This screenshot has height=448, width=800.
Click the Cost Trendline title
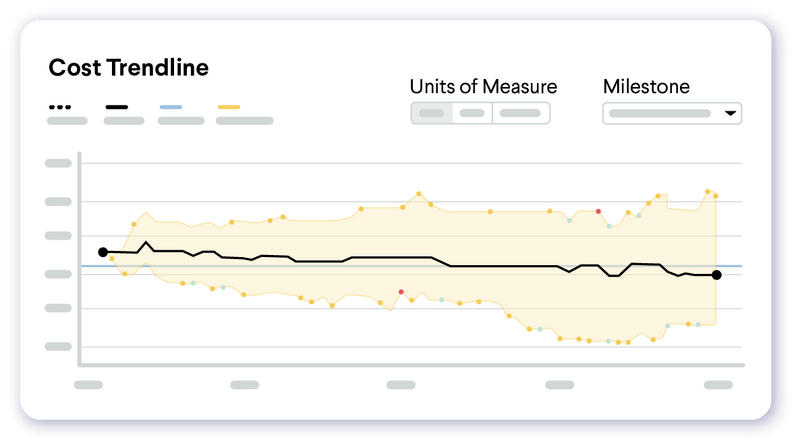(x=129, y=68)
